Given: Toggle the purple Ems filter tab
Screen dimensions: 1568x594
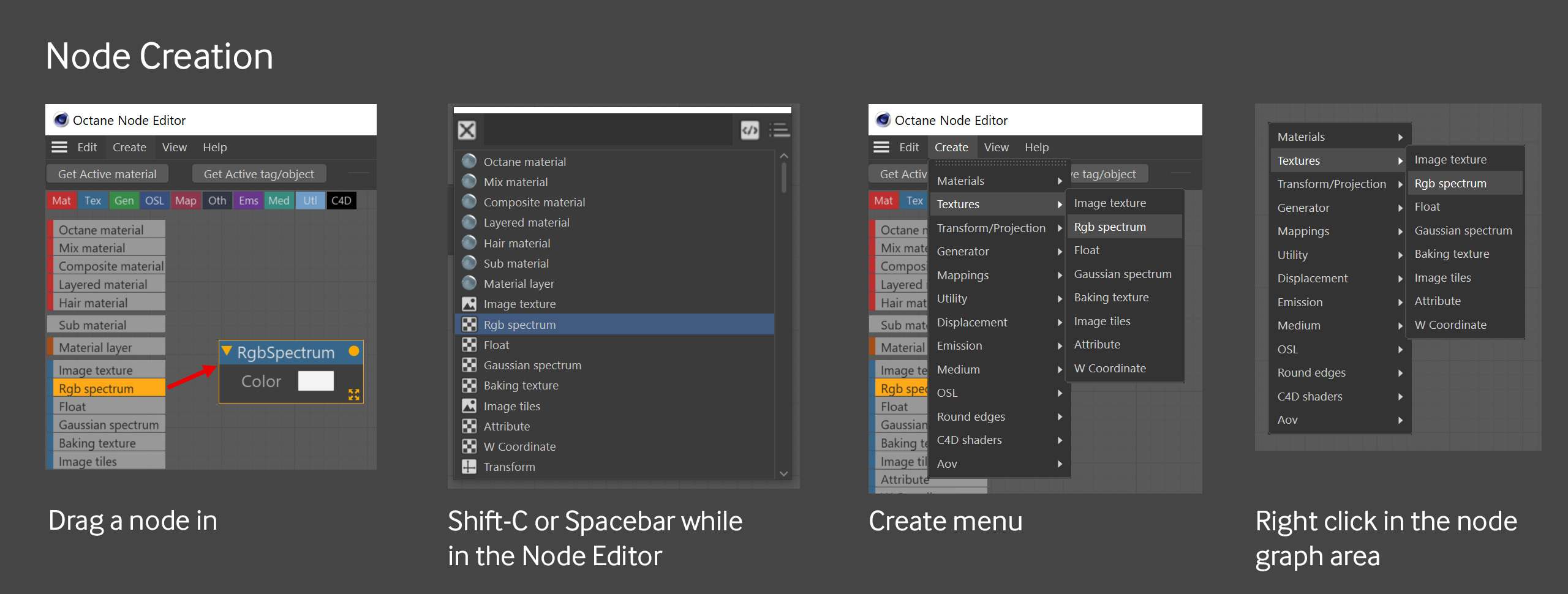Looking at the screenshot, I should tap(248, 200).
